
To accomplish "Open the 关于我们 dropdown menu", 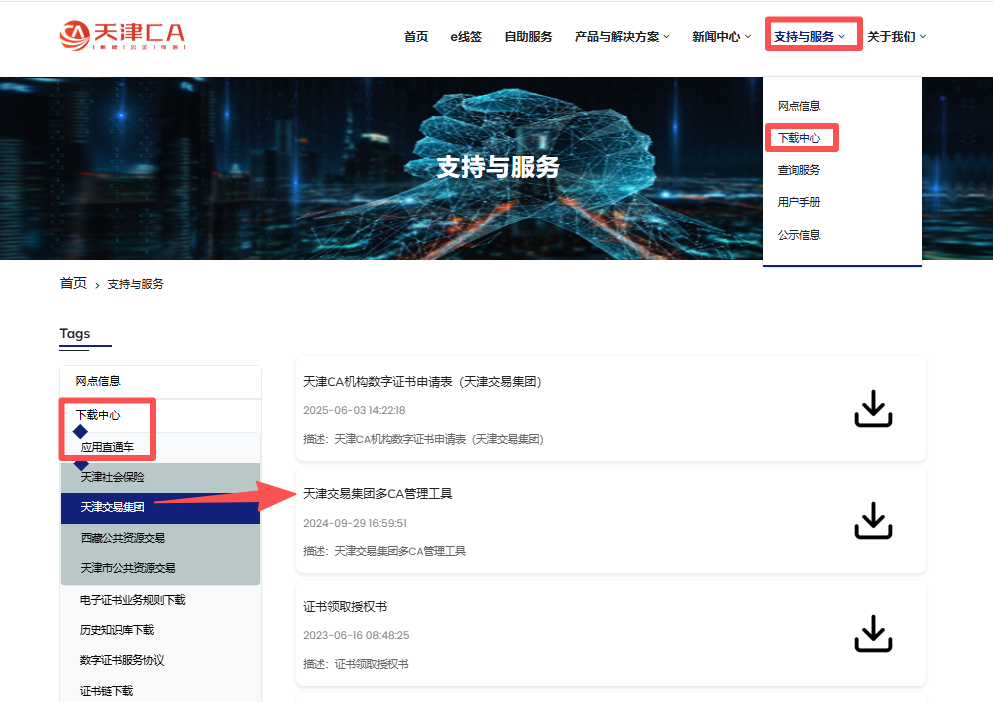I will coord(896,37).
